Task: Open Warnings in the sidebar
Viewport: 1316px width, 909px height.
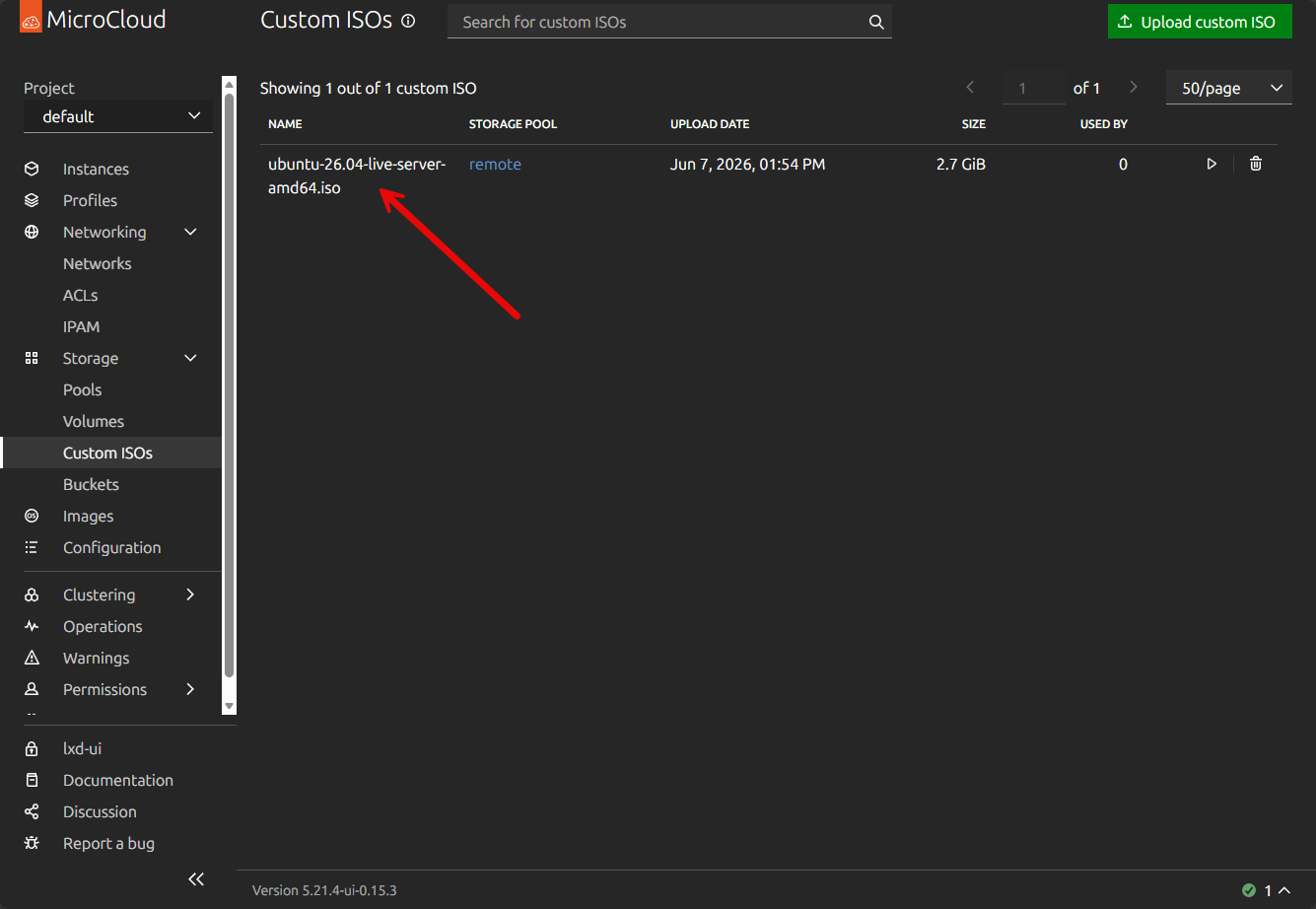Action: 96,658
